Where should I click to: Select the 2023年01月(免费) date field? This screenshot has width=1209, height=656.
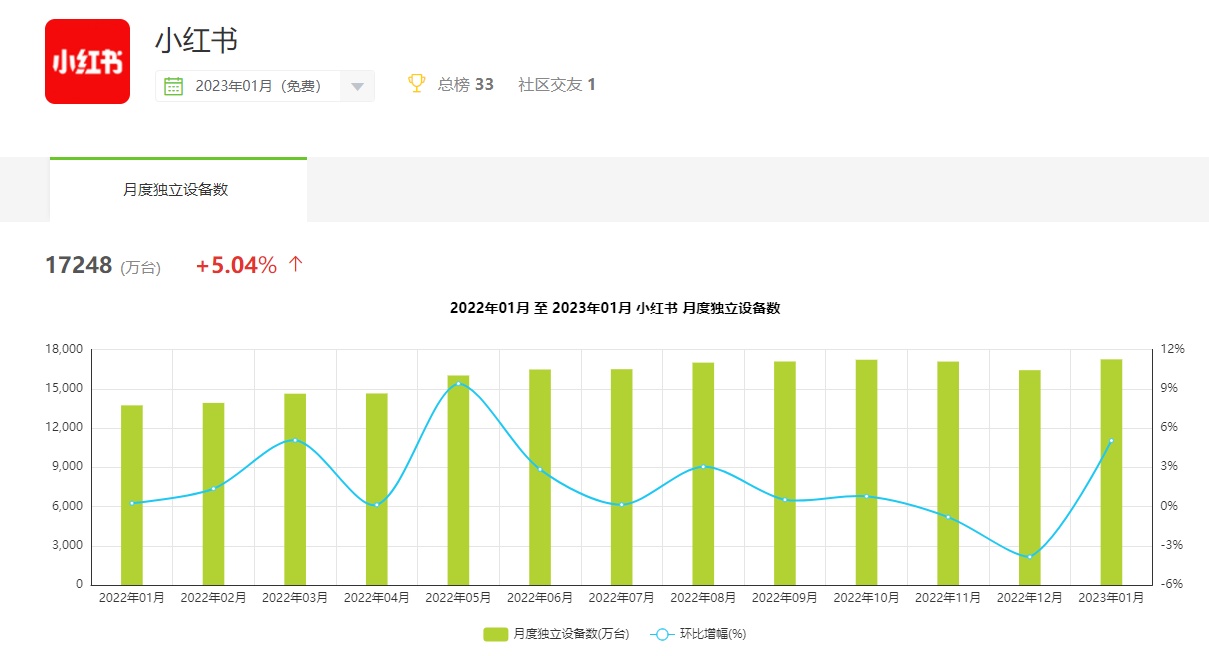[258, 86]
